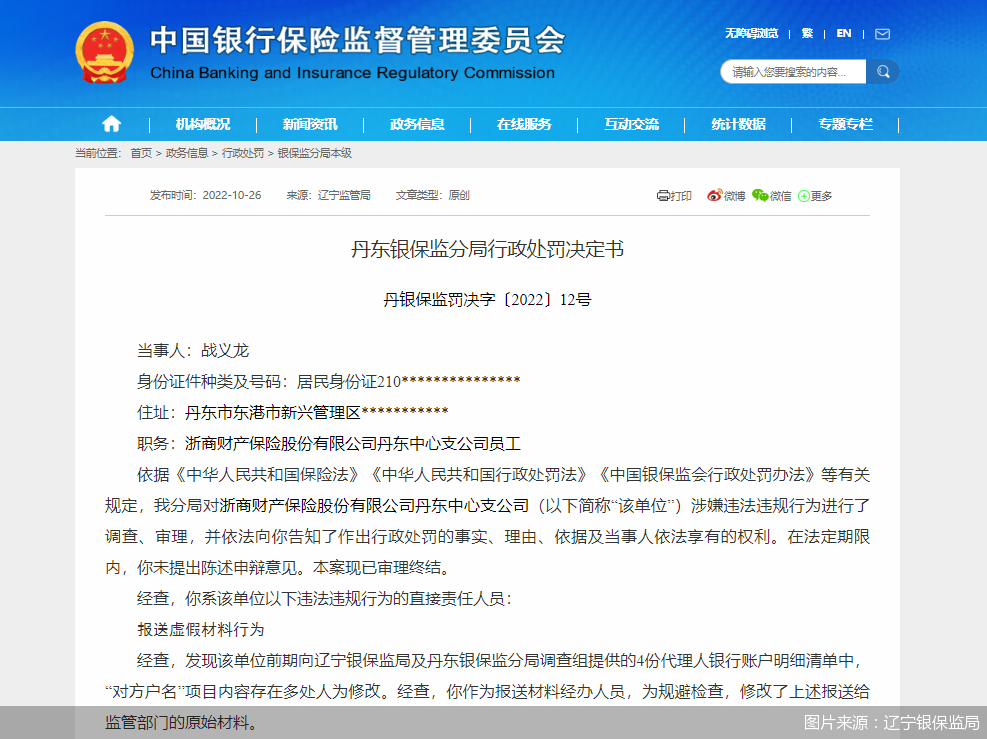Open the mail envelope icon

click(x=883, y=34)
